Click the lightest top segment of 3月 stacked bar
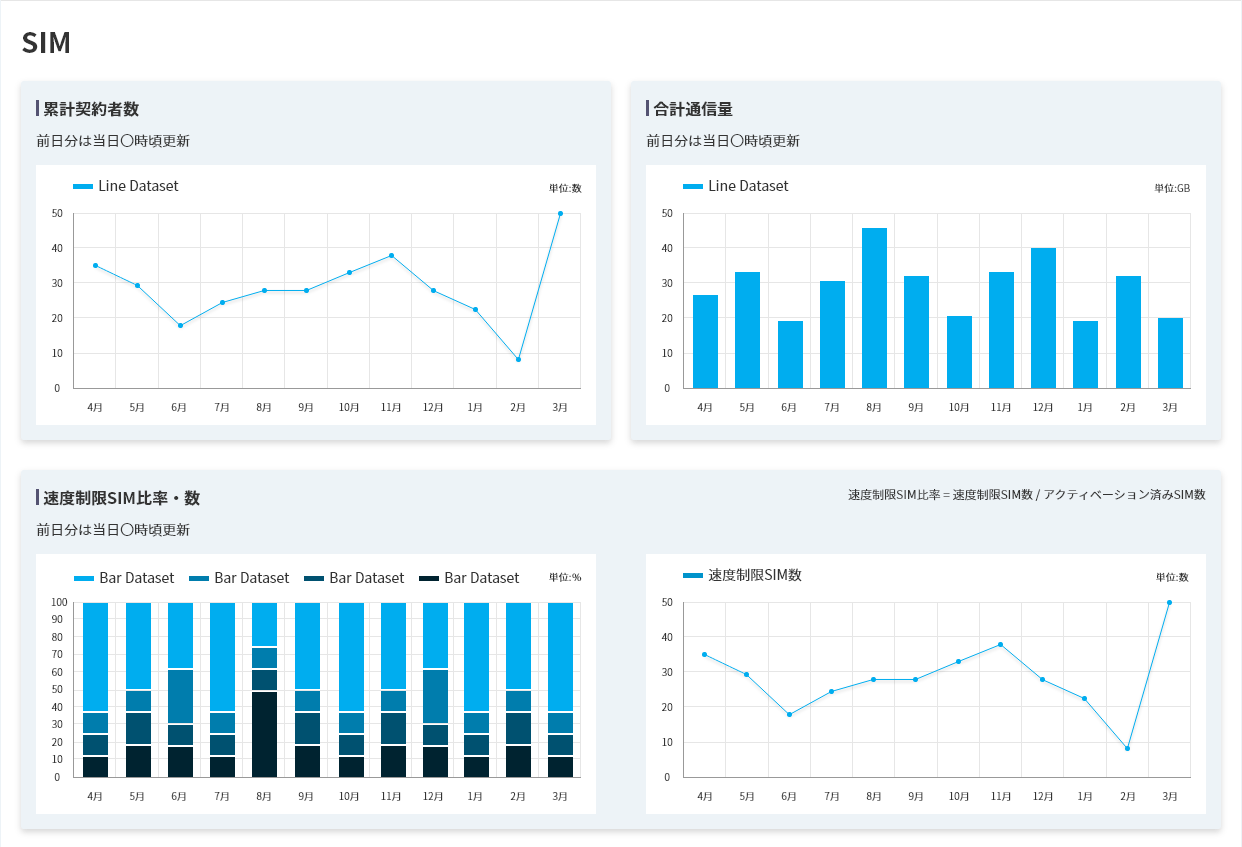The height and width of the screenshot is (847, 1242). coord(560,656)
